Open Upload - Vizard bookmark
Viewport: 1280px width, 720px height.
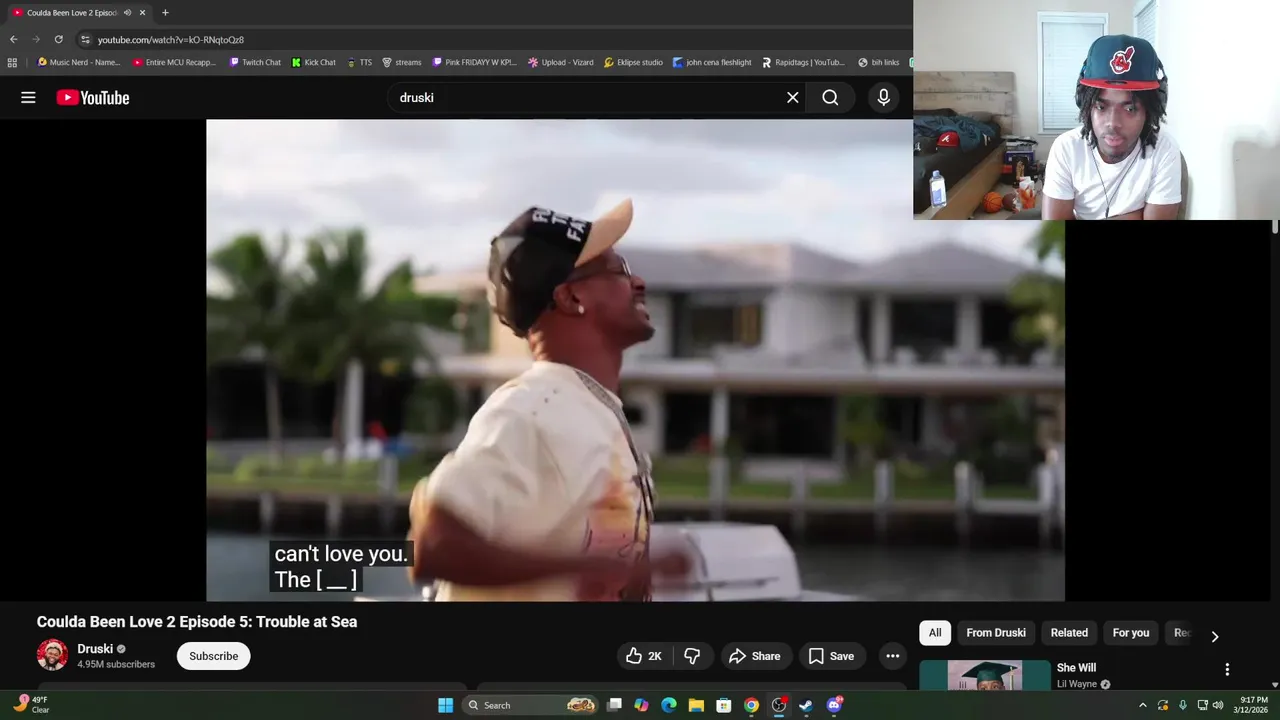tap(560, 62)
